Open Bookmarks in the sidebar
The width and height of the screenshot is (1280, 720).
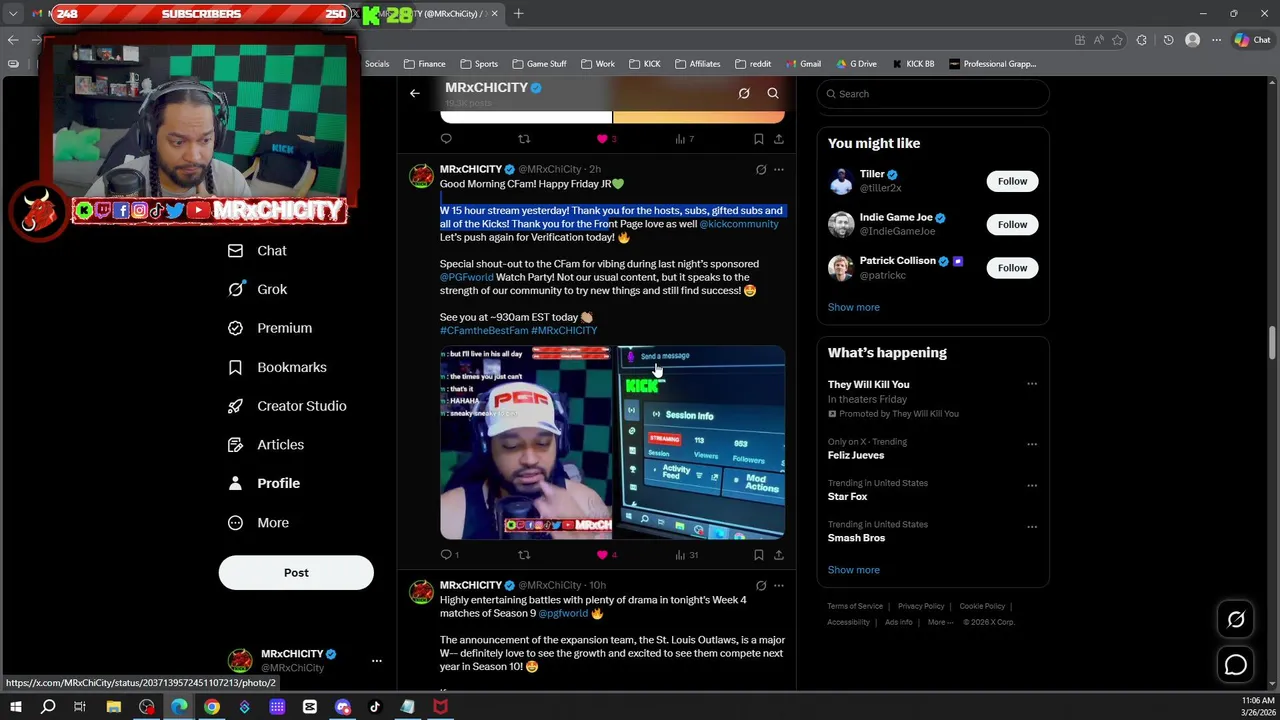point(277,367)
